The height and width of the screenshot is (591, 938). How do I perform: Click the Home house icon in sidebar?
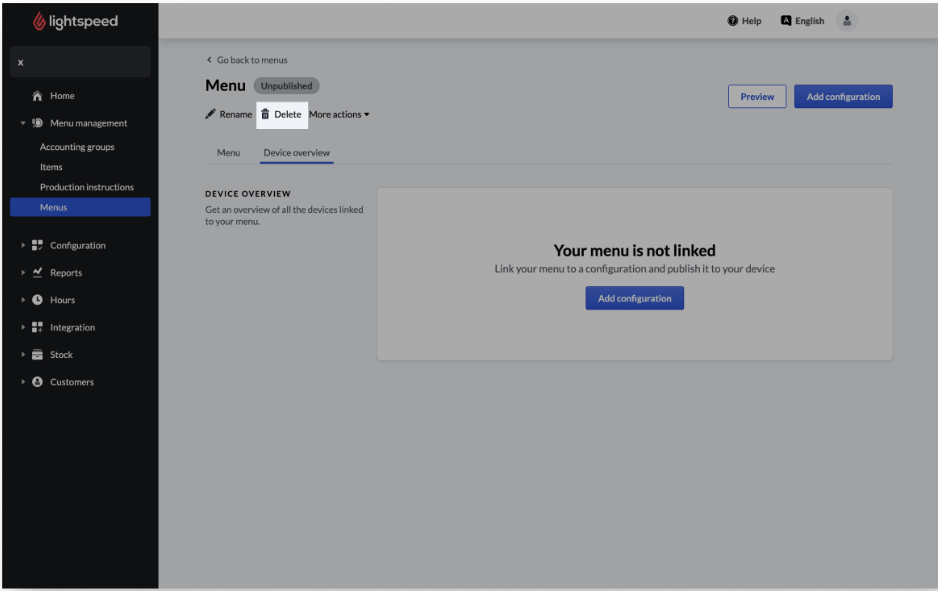click(x=38, y=96)
